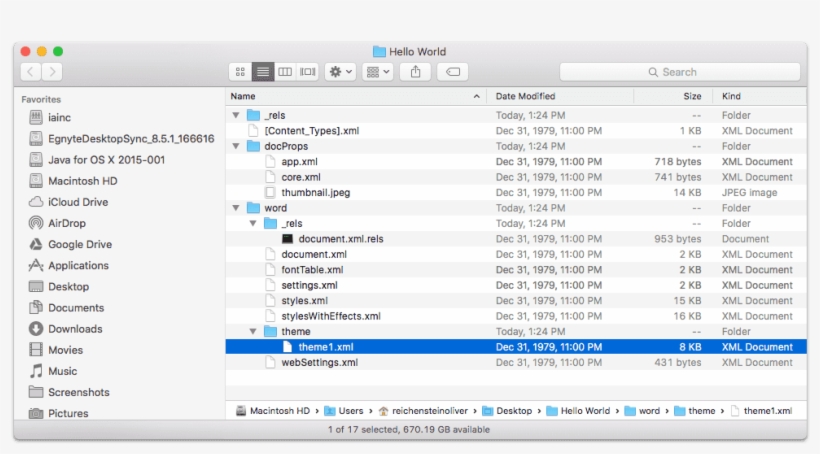Select the theme1.xml file row
The image size is (820, 454).
coord(516,347)
